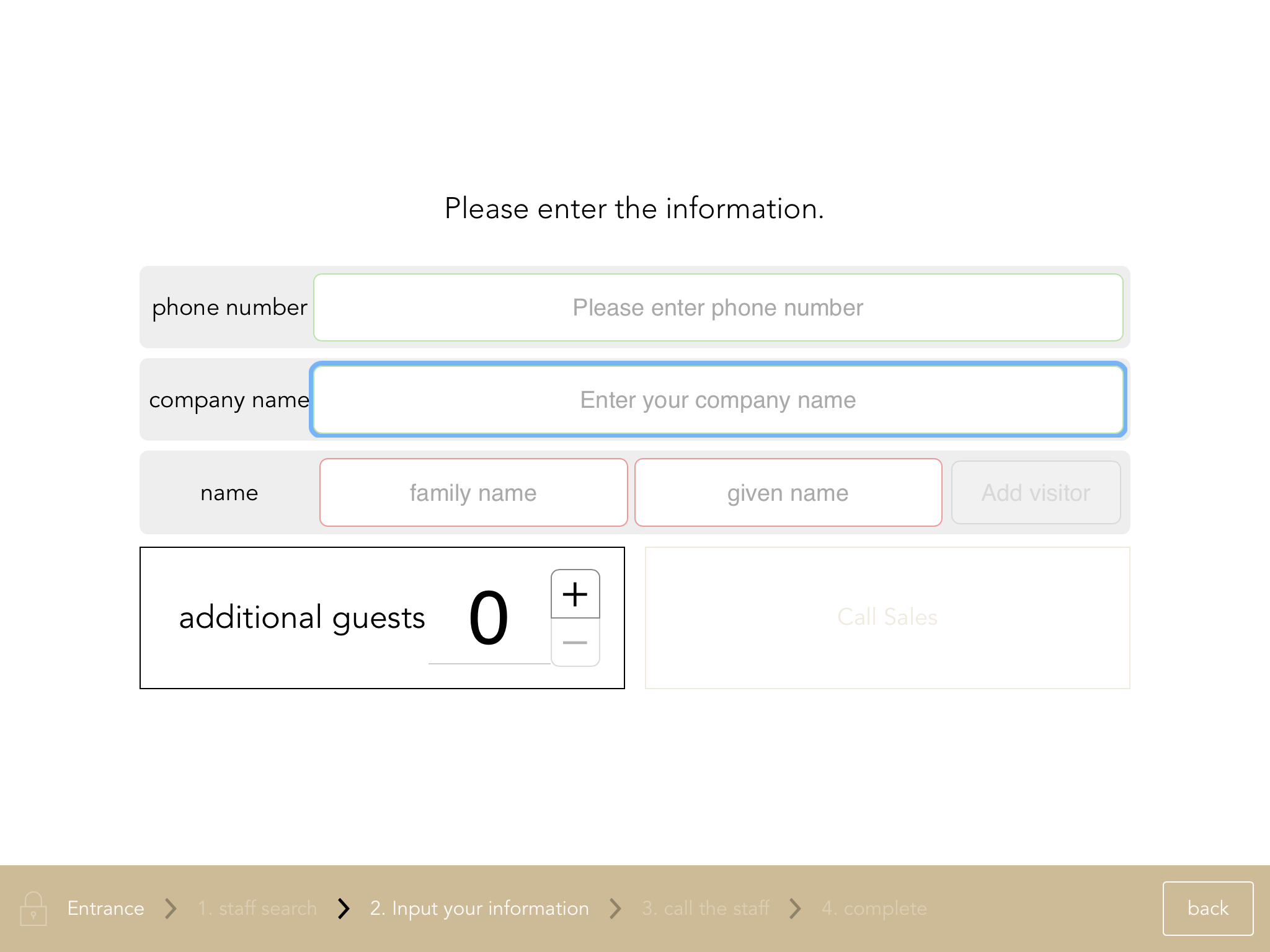
Task: Select the call the staff step
Action: coord(705,908)
